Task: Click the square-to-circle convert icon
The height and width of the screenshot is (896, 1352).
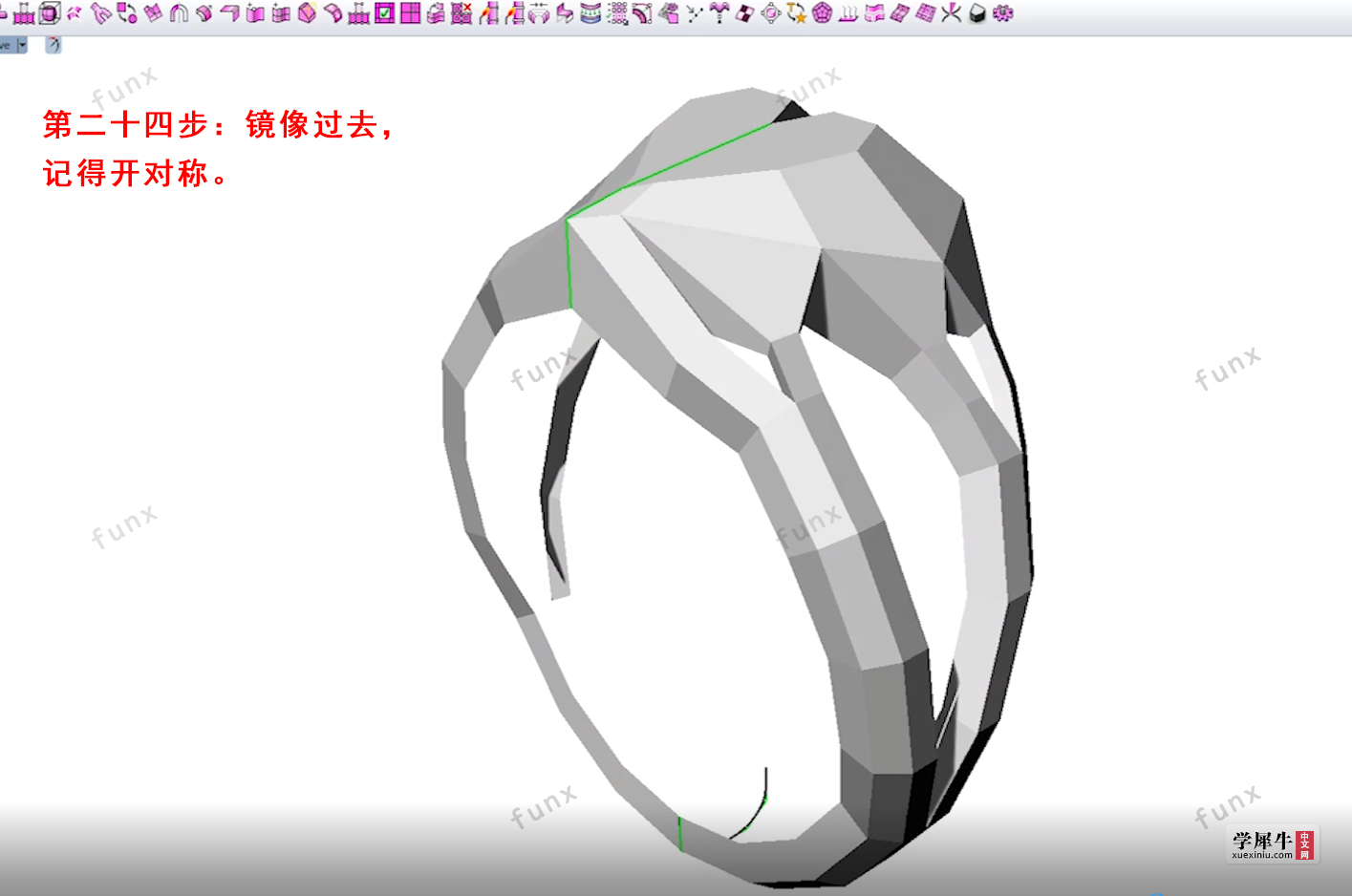Action: (127, 13)
